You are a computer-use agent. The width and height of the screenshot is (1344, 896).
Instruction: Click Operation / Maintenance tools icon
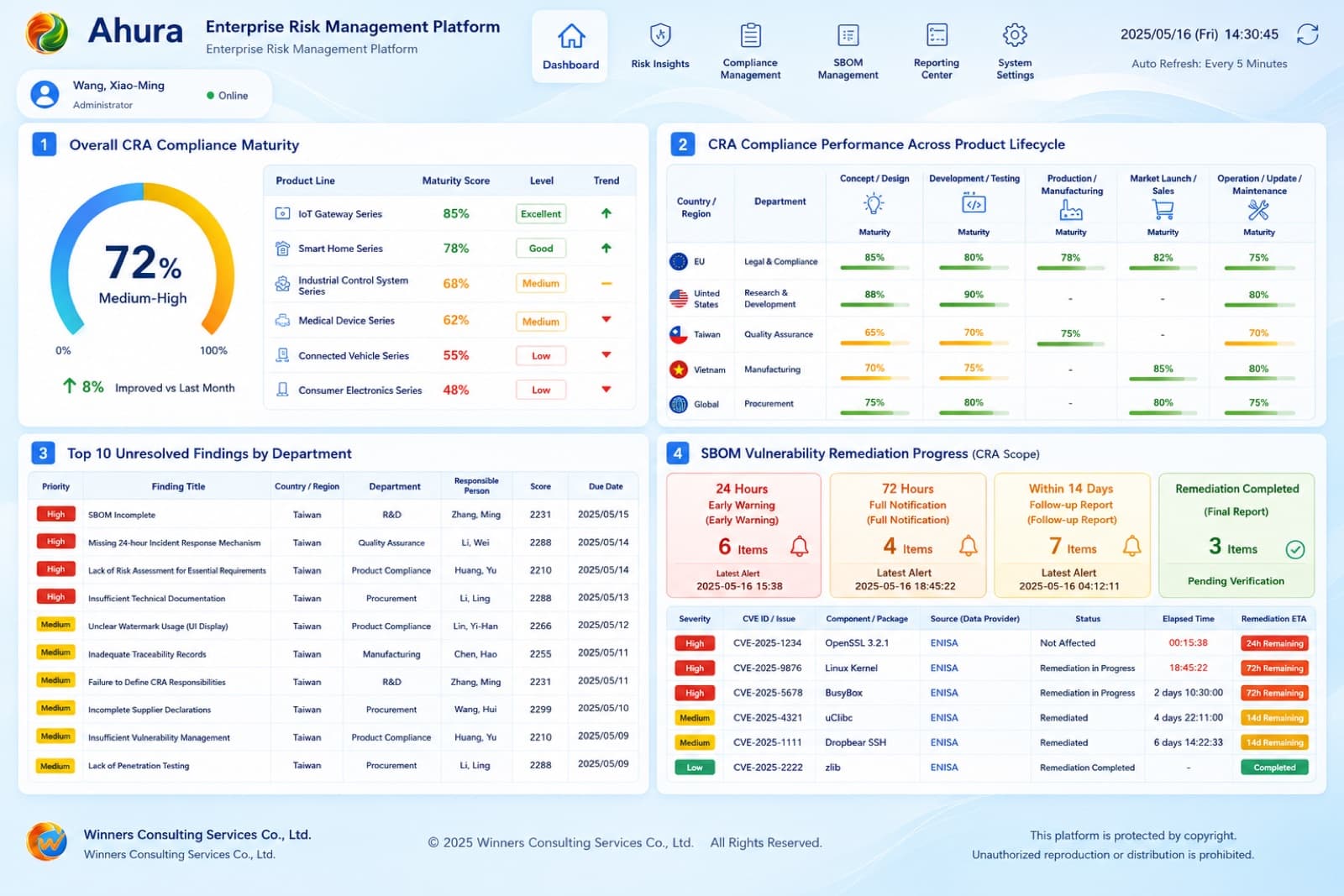1258,210
